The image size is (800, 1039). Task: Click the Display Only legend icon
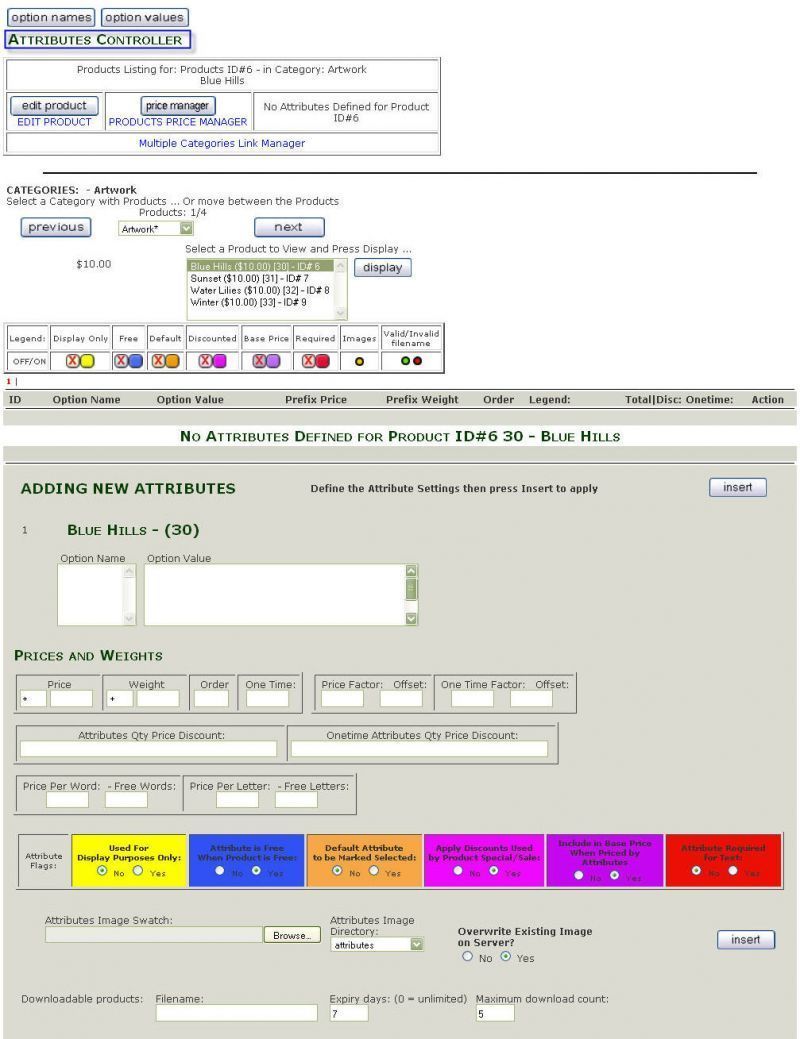(x=80, y=361)
